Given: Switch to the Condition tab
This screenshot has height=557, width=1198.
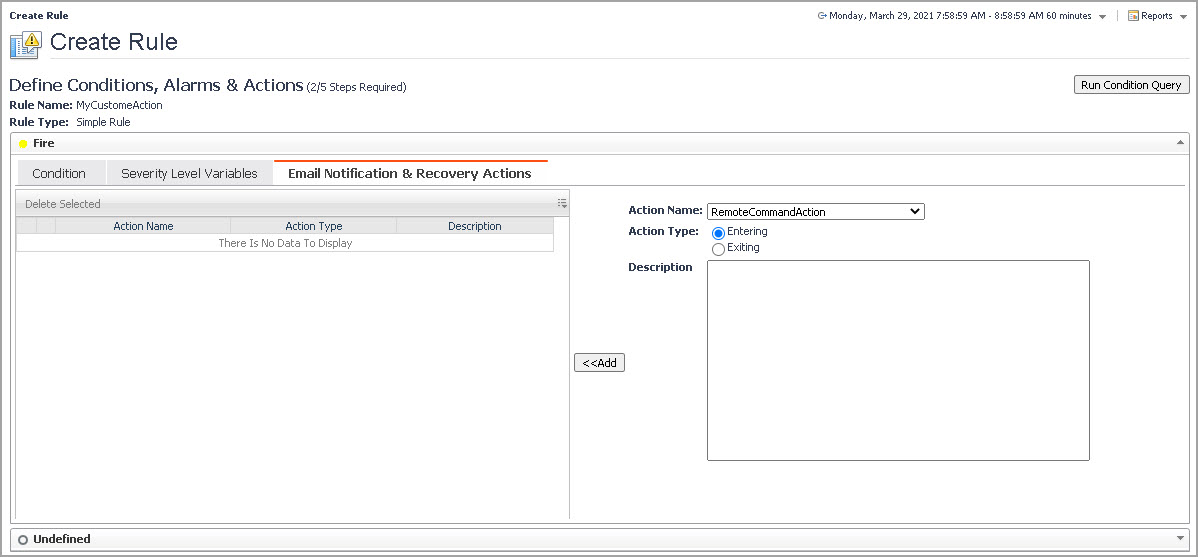Looking at the screenshot, I should 59,173.
